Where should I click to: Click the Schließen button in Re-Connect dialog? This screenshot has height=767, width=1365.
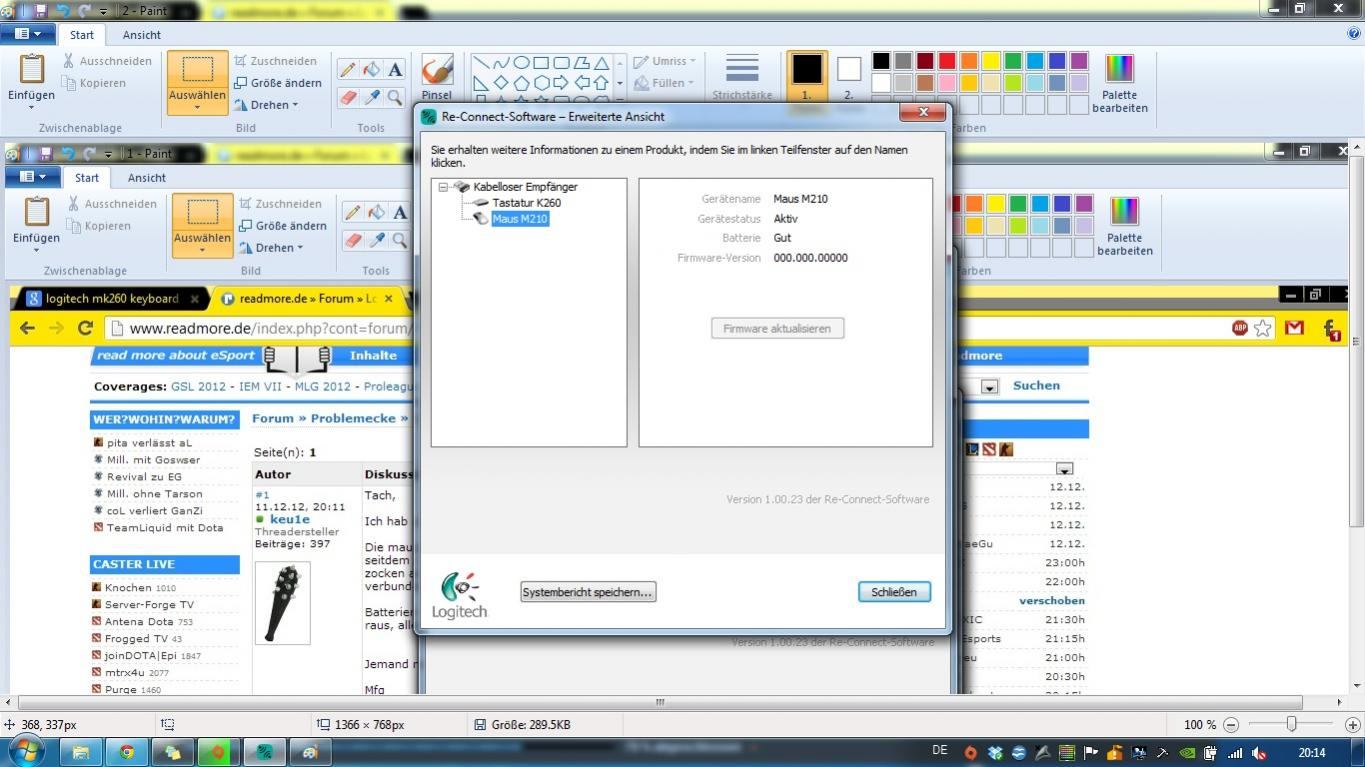[x=894, y=592]
